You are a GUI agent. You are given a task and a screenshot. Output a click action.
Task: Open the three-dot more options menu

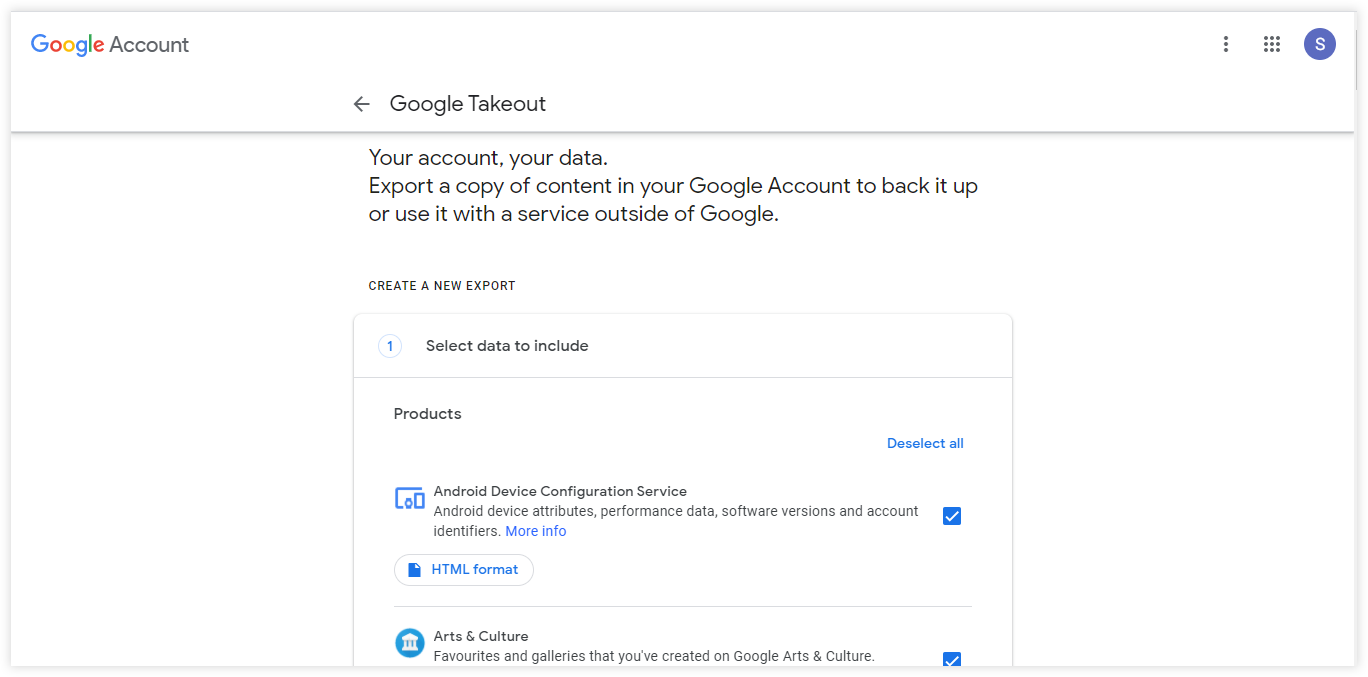(x=1226, y=44)
